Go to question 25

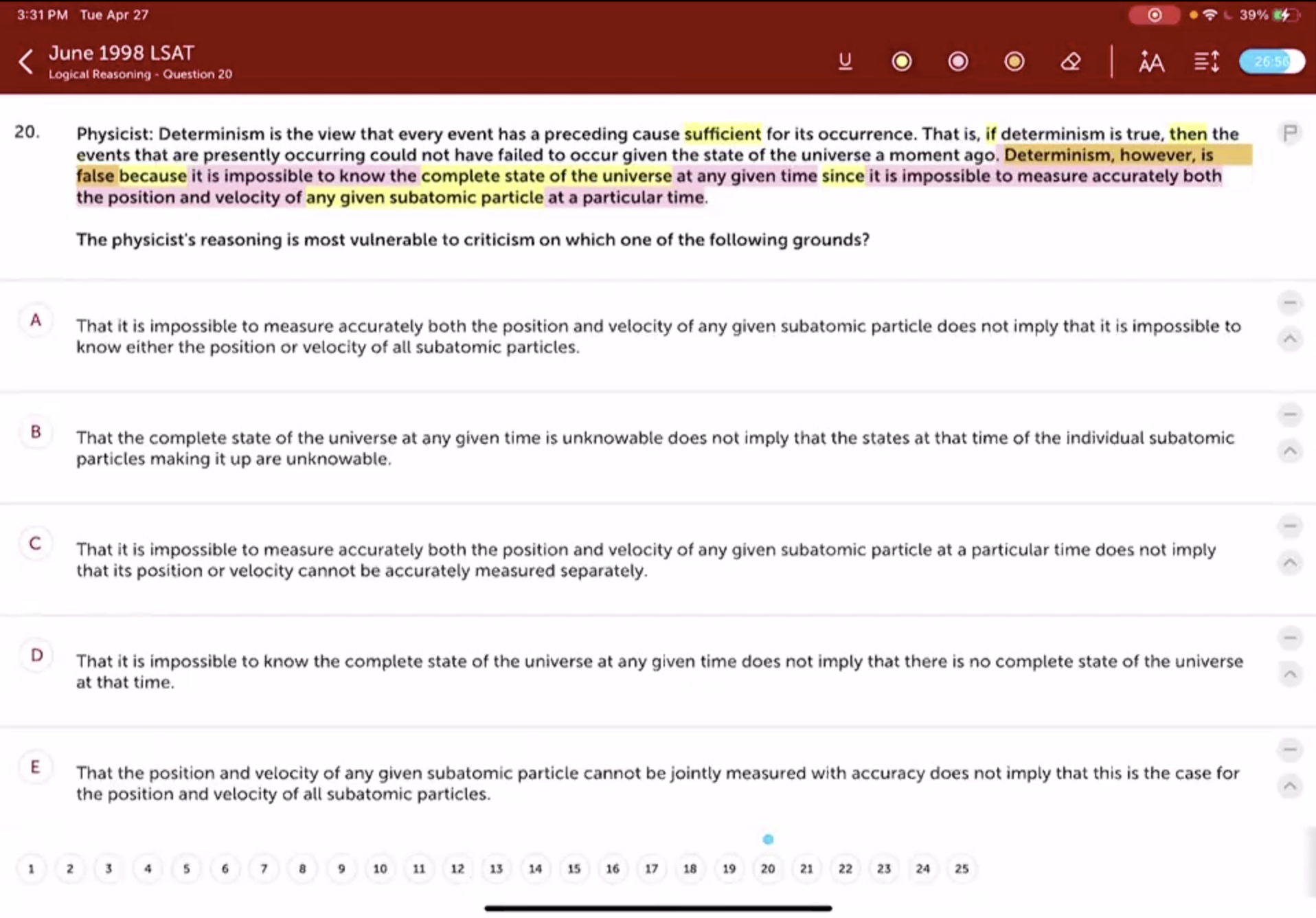pyautogui.click(x=962, y=869)
